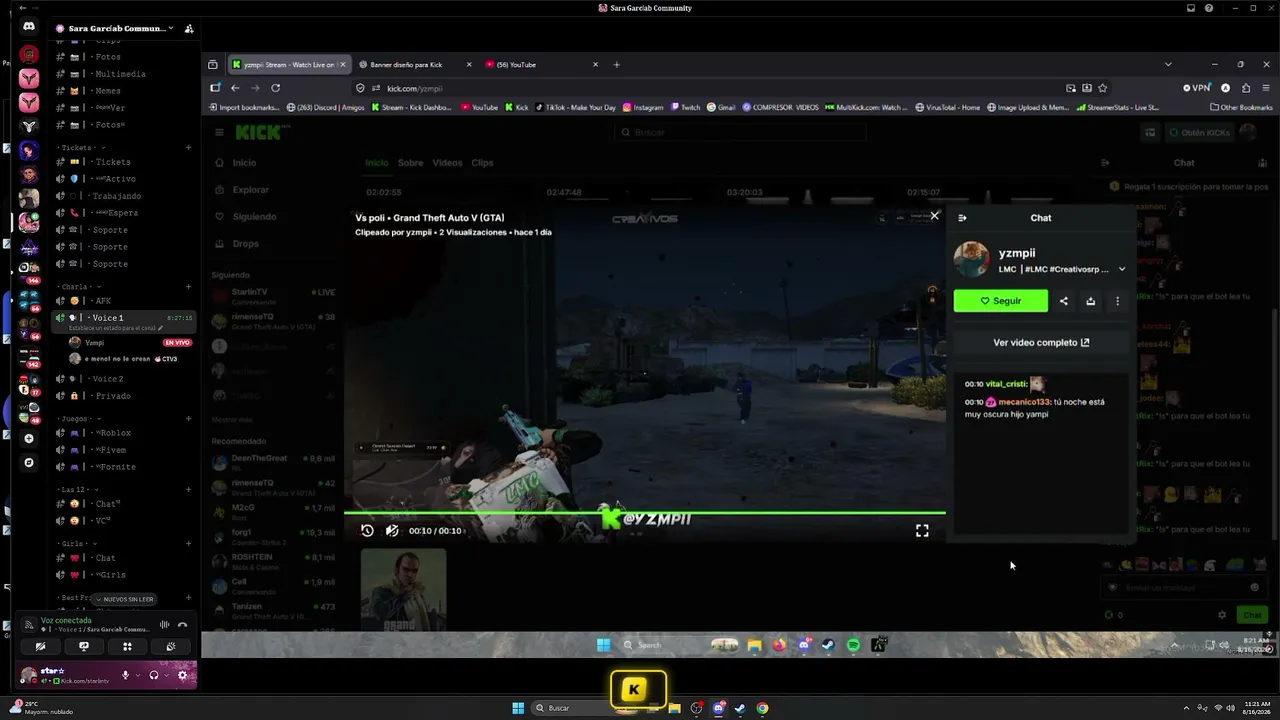Viewport: 1280px width, 720px height.
Task: Jump to unread with NUEVOS SIN LEER
Action: 125,599
